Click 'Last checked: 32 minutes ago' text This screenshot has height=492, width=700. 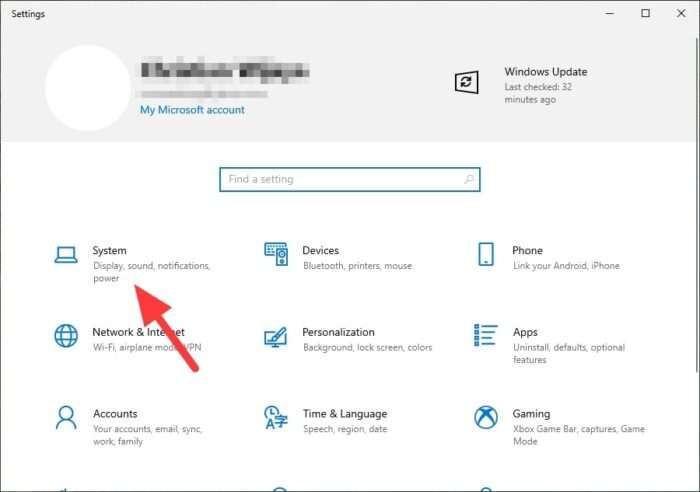pos(538,93)
